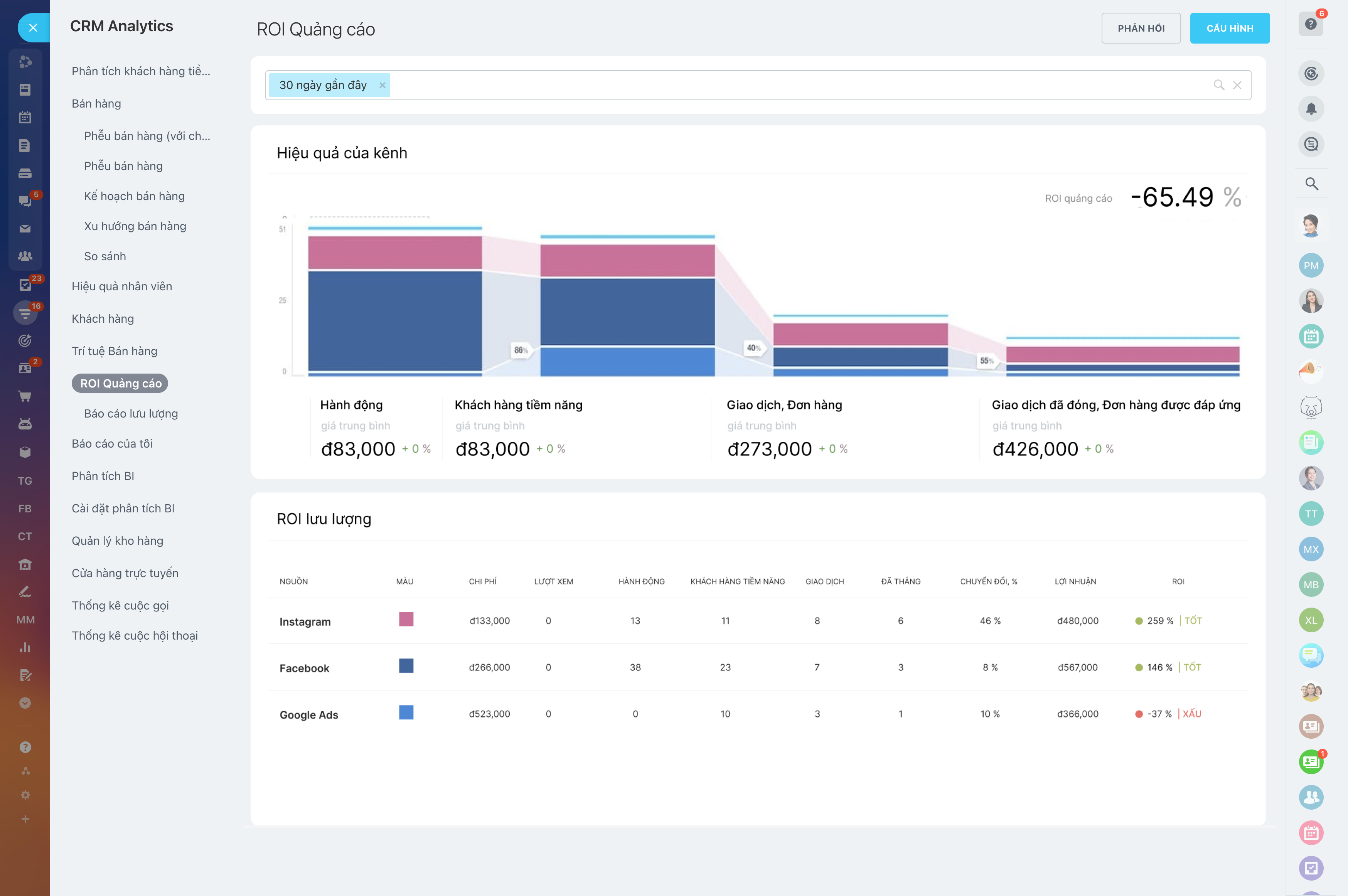Collapse the Phân tích BI menu item
1348x896 pixels.
coord(103,475)
